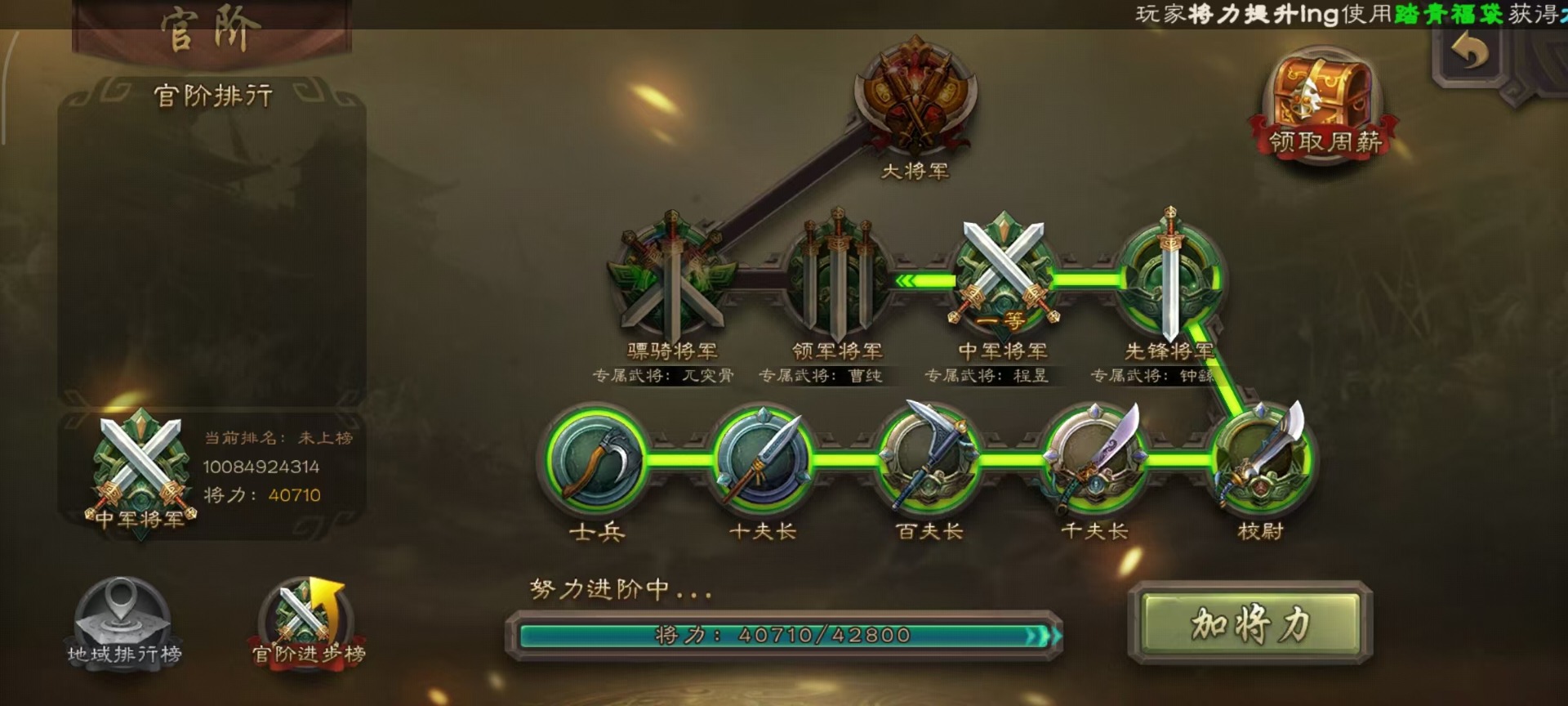1568x706 pixels.
Task: Click the 官阶 title banner
Action: [x=212, y=31]
